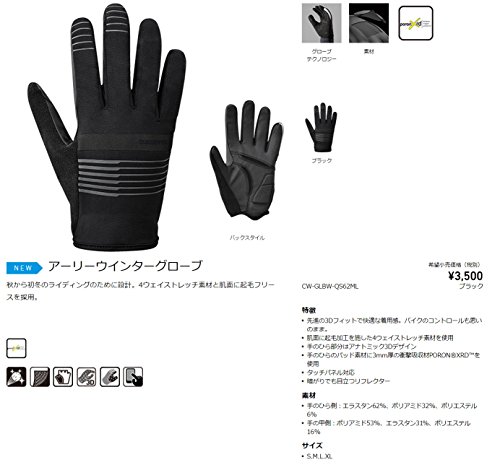Click the main glove product image
Image resolution: width=500 pixels, height=470 pixels.
point(107,127)
